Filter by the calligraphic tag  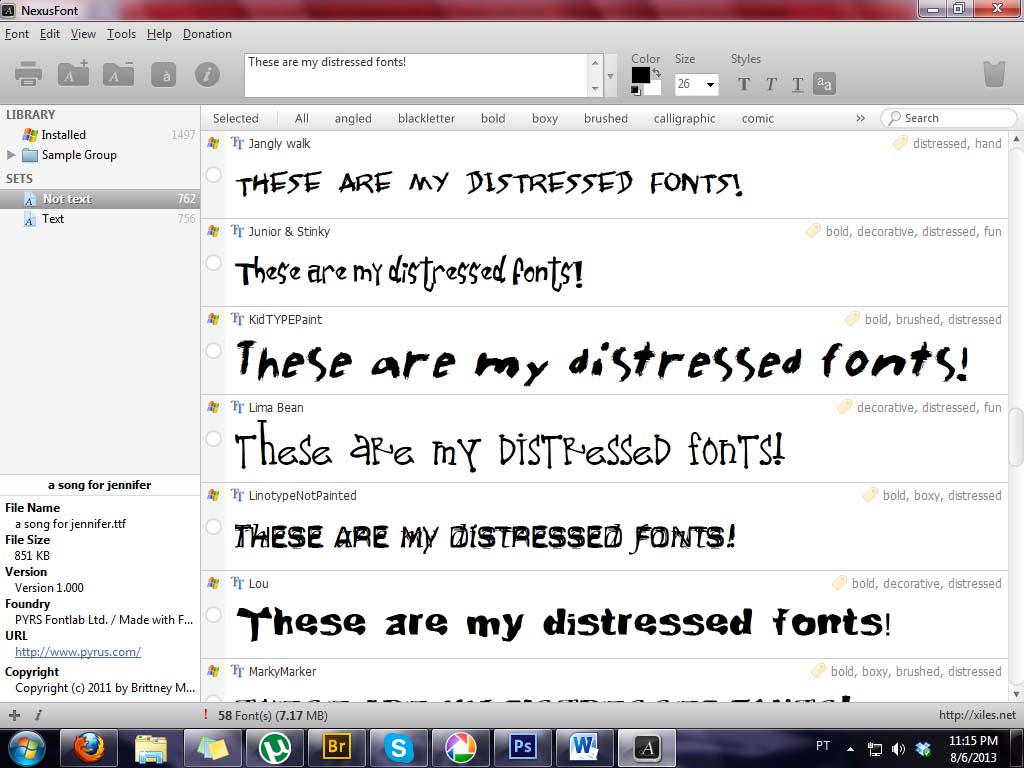coord(684,118)
